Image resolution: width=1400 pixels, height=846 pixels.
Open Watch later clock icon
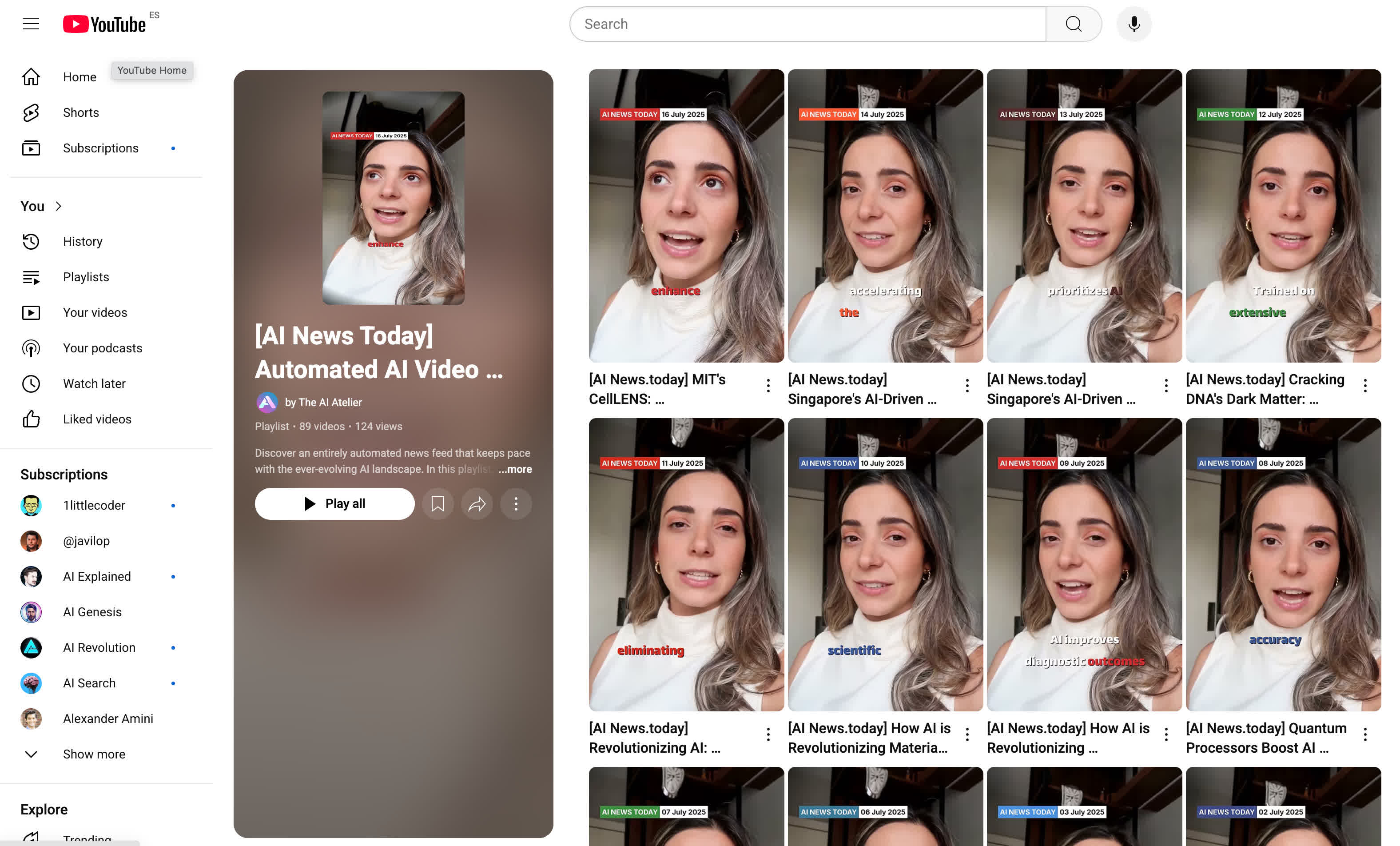click(x=31, y=384)
